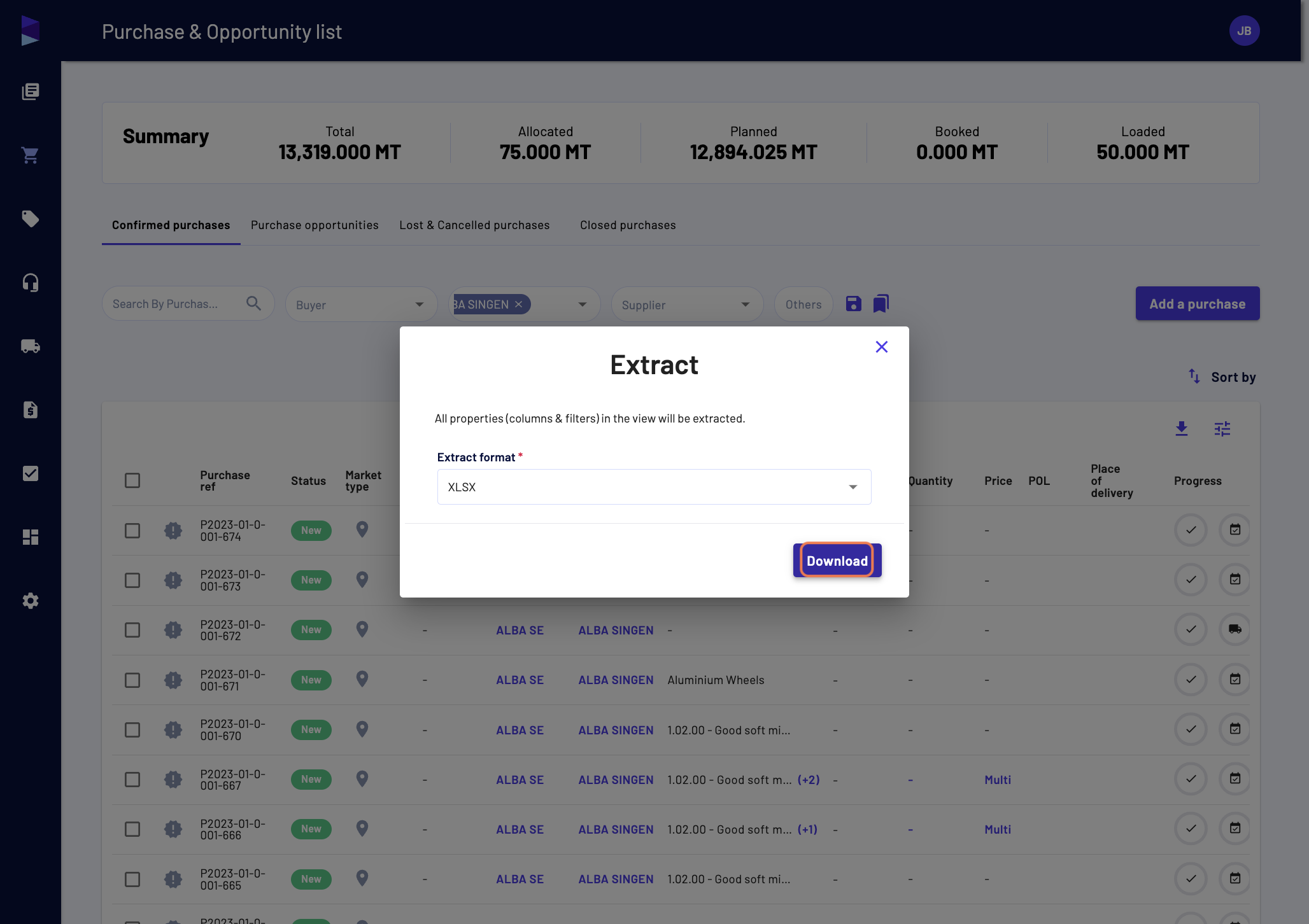Click the Download button
The height and width of the screenshot is (924, 1309).
click(x=837, y=561)
